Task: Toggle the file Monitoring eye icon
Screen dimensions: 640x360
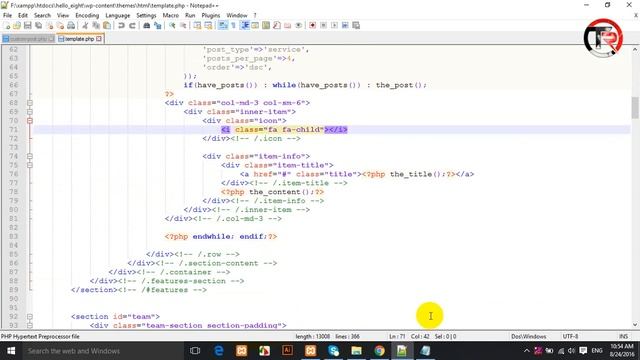Action: click(x=298, y=25)
